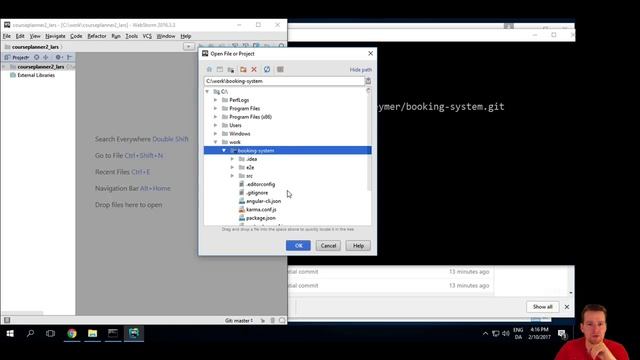Click the Desktop directory toolbar icon
640x360 pixels.
(x=220, y=69)
